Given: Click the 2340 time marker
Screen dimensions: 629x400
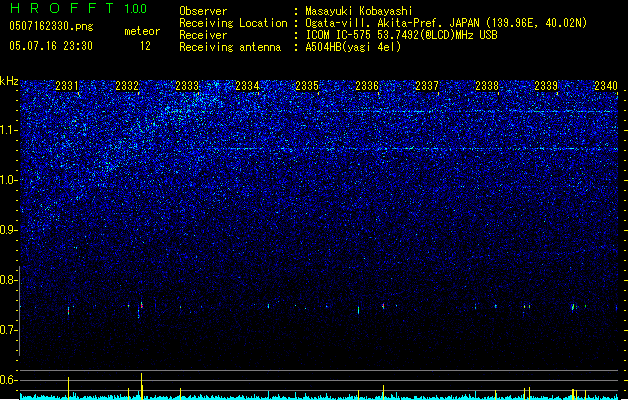Looking at the screenshot, I should point(606,85).
